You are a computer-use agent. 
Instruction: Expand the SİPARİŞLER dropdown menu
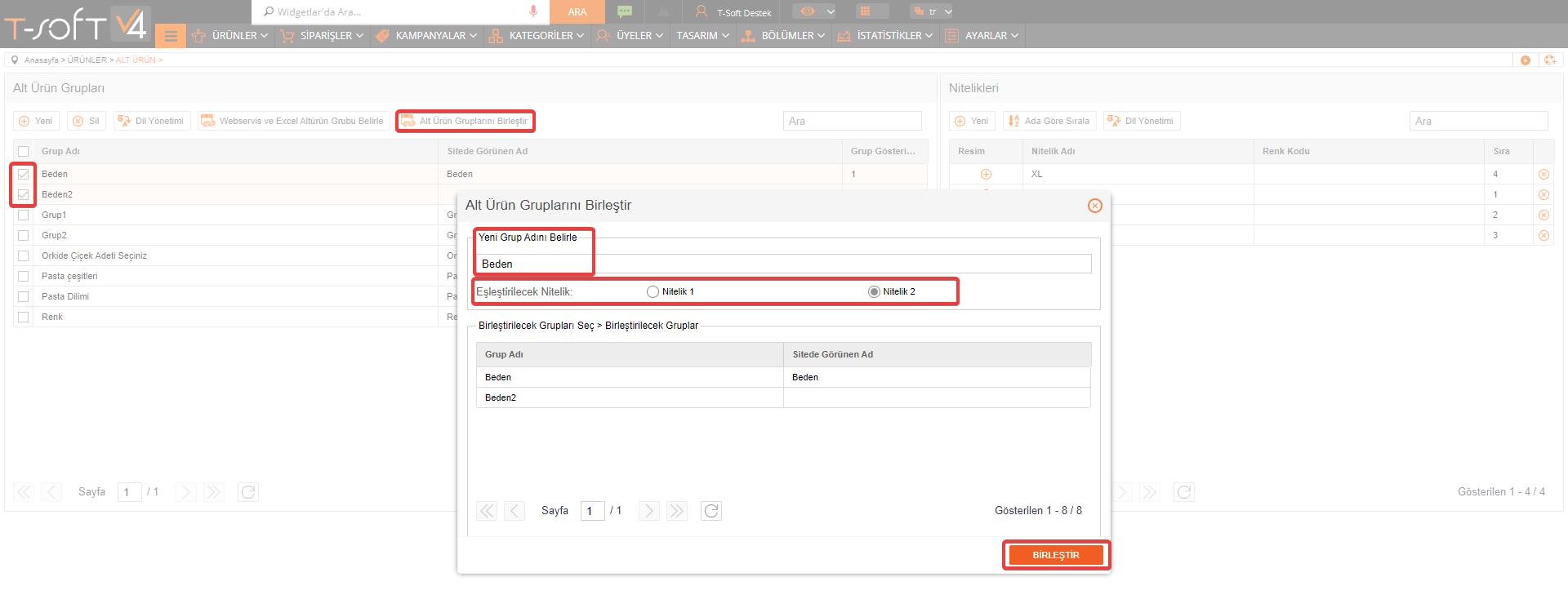pyautogui.click(x=321, y=36)
